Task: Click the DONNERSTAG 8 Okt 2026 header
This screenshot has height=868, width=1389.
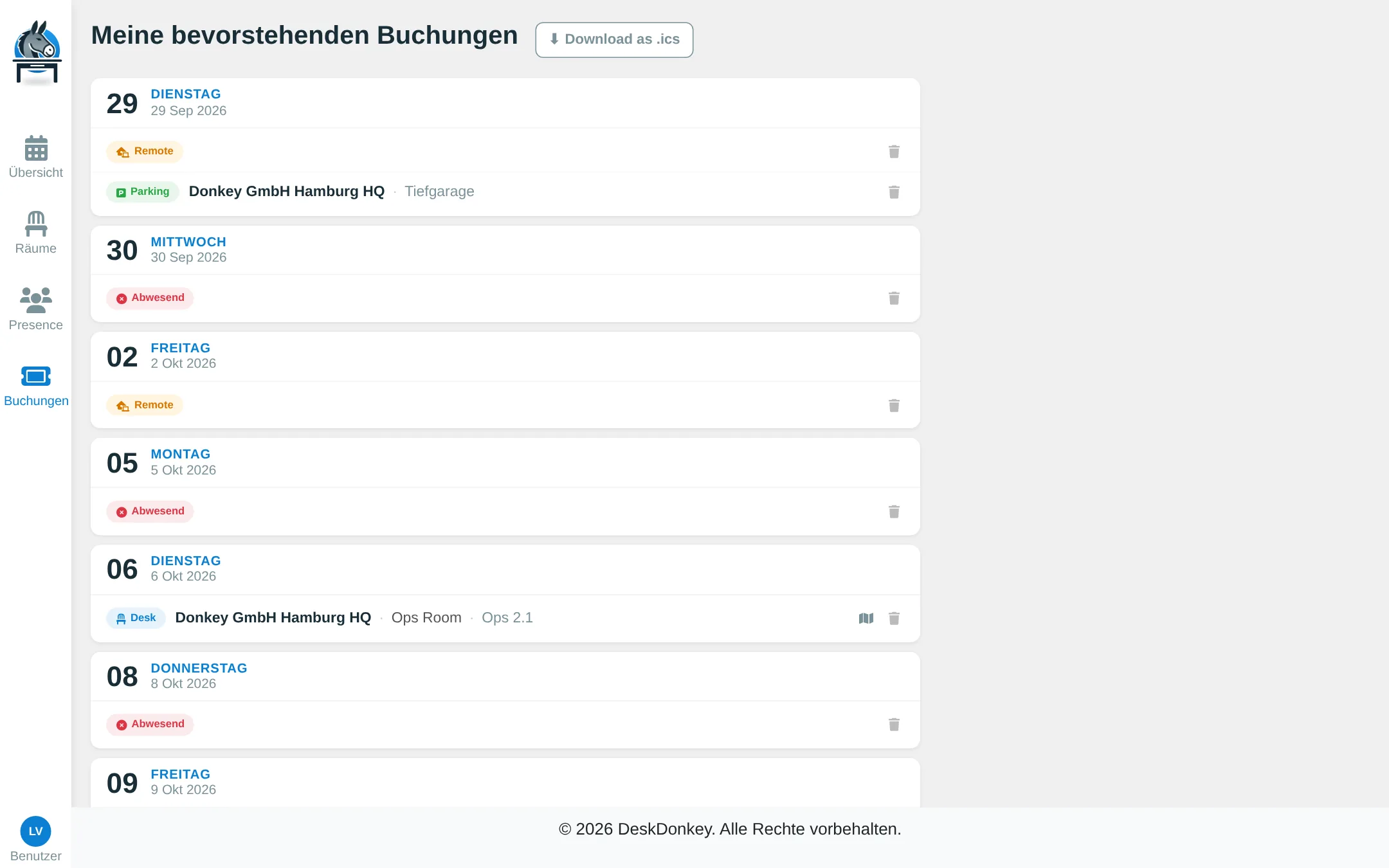Action: (505, 676)
